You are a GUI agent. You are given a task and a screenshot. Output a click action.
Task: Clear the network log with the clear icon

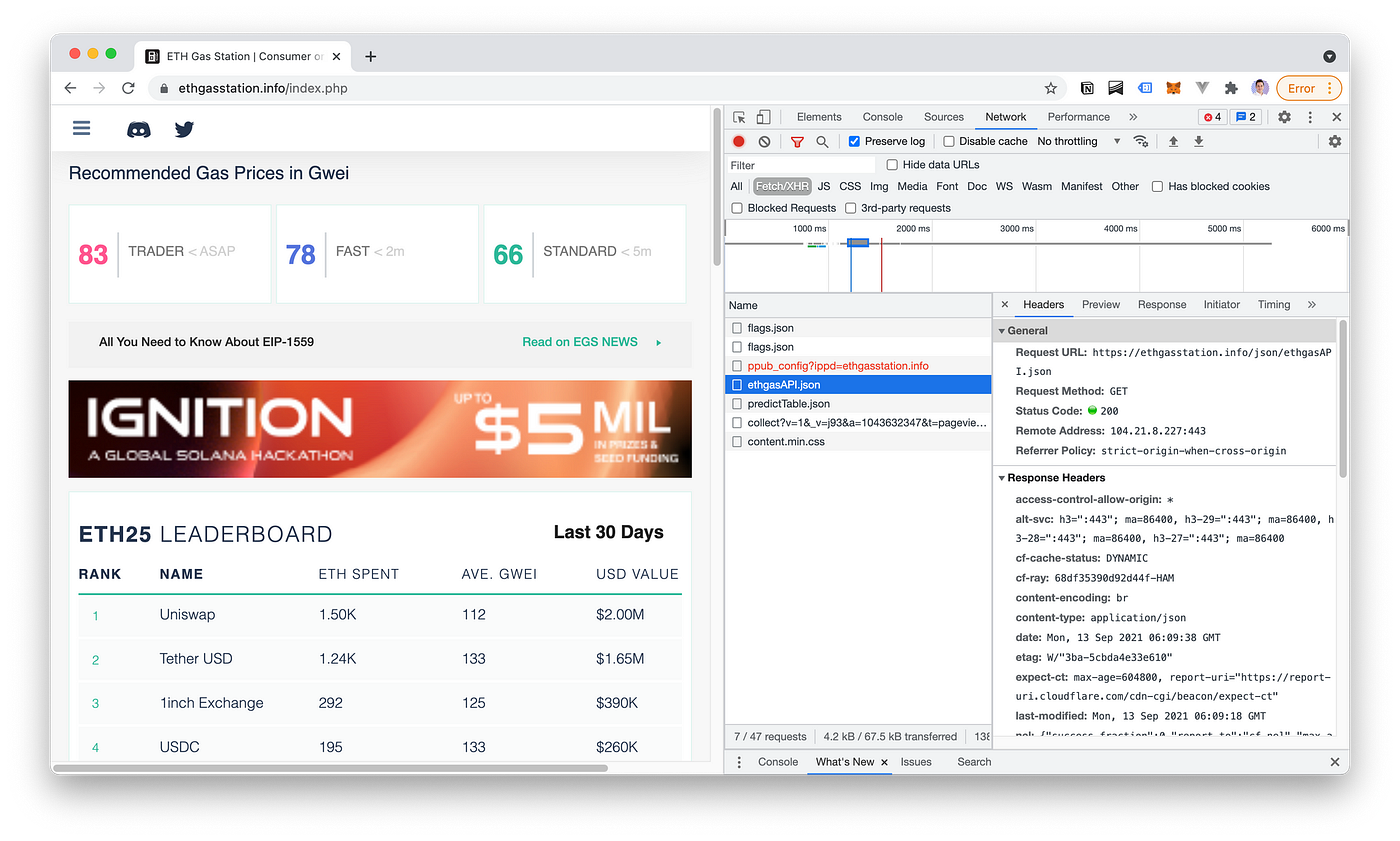click(762, 141)
